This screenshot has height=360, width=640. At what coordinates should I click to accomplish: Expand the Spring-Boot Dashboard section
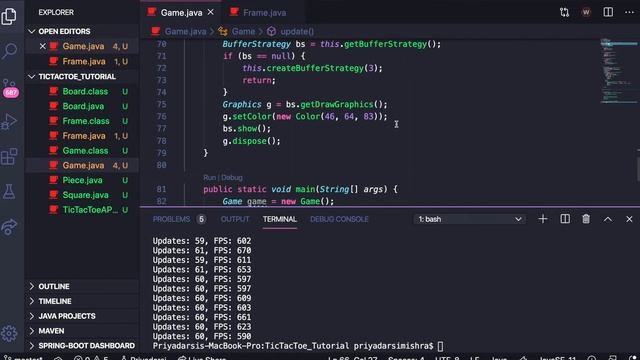pos(82,346)
